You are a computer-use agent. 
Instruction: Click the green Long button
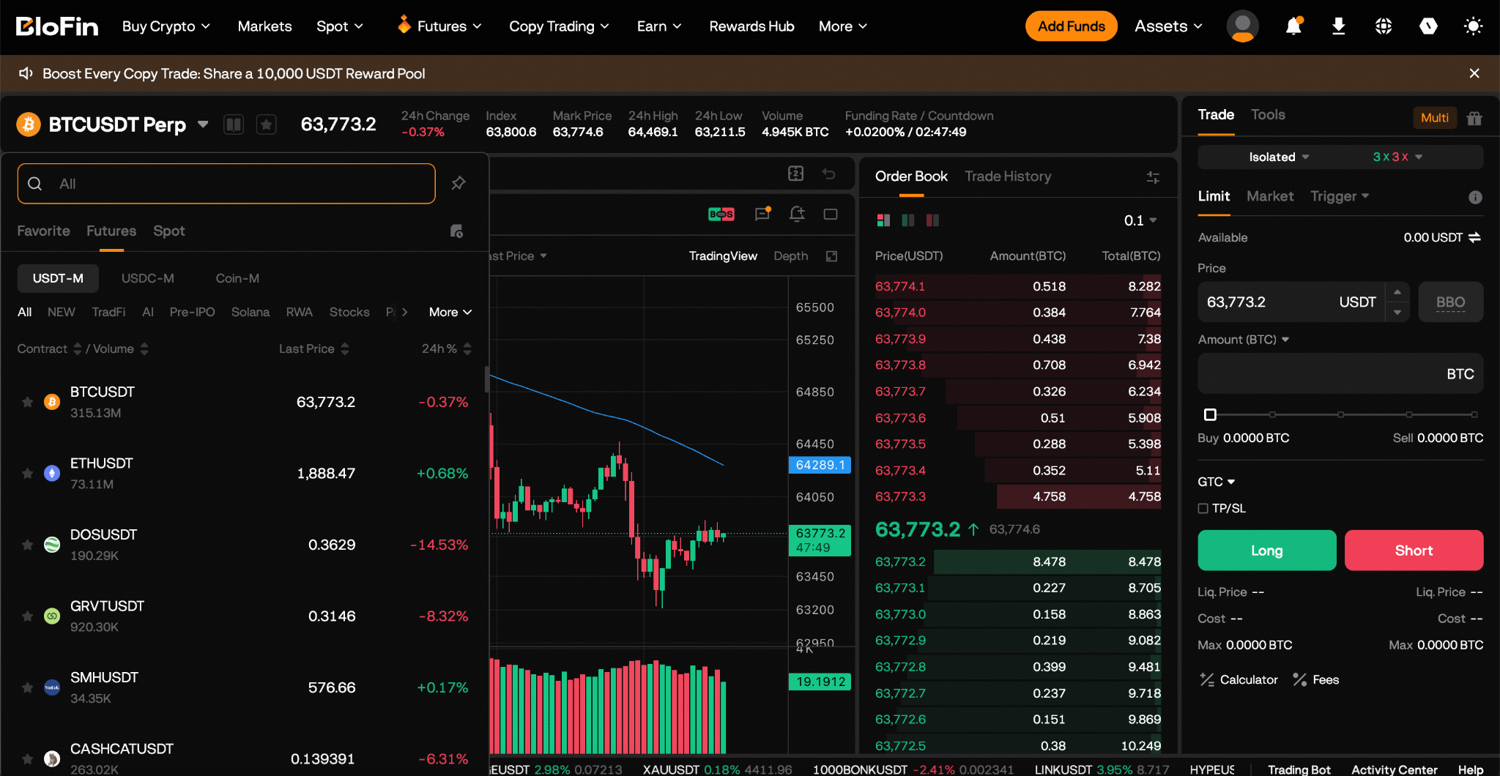1267,550
